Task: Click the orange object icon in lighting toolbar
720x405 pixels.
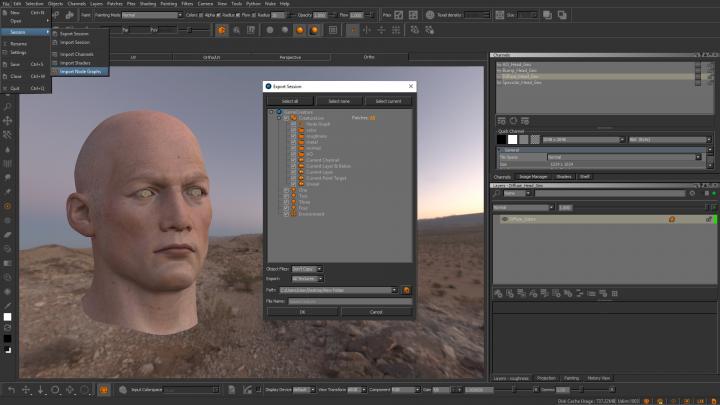Action: tap(220, 30)
